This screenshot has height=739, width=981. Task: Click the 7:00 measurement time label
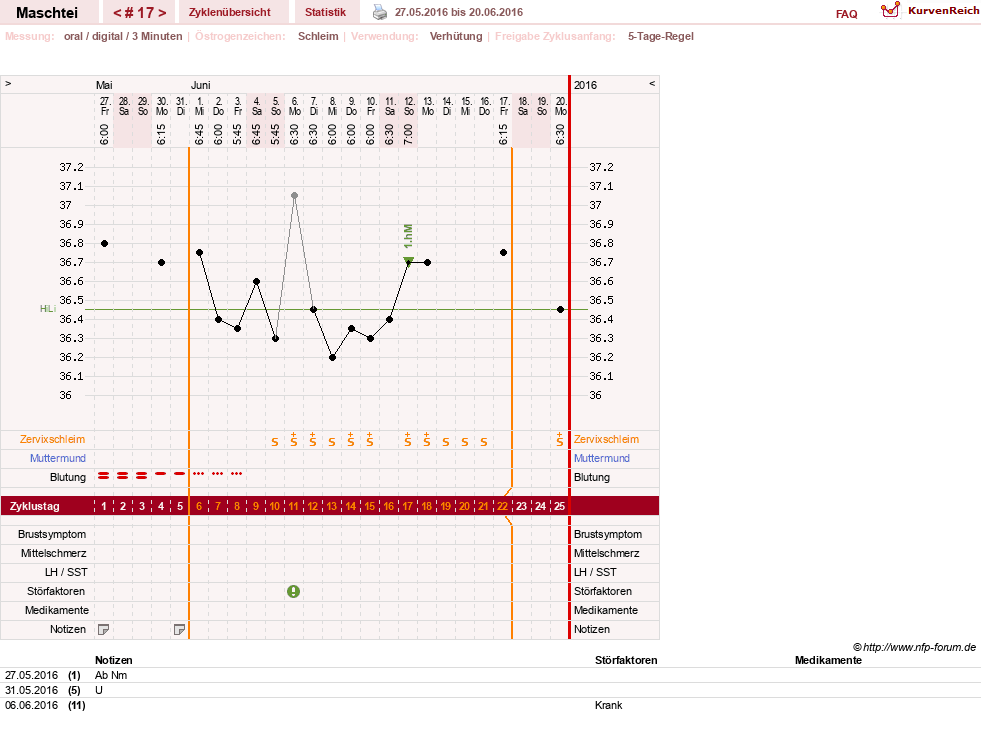[408, 135]
